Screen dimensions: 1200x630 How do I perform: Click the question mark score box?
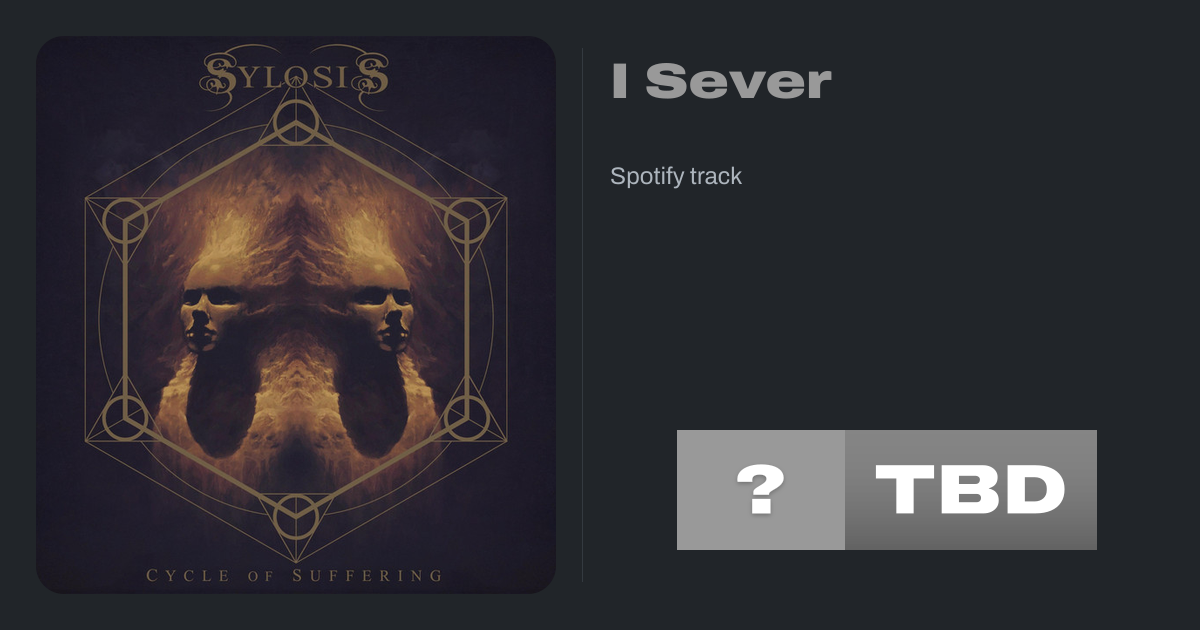(761, 490)
